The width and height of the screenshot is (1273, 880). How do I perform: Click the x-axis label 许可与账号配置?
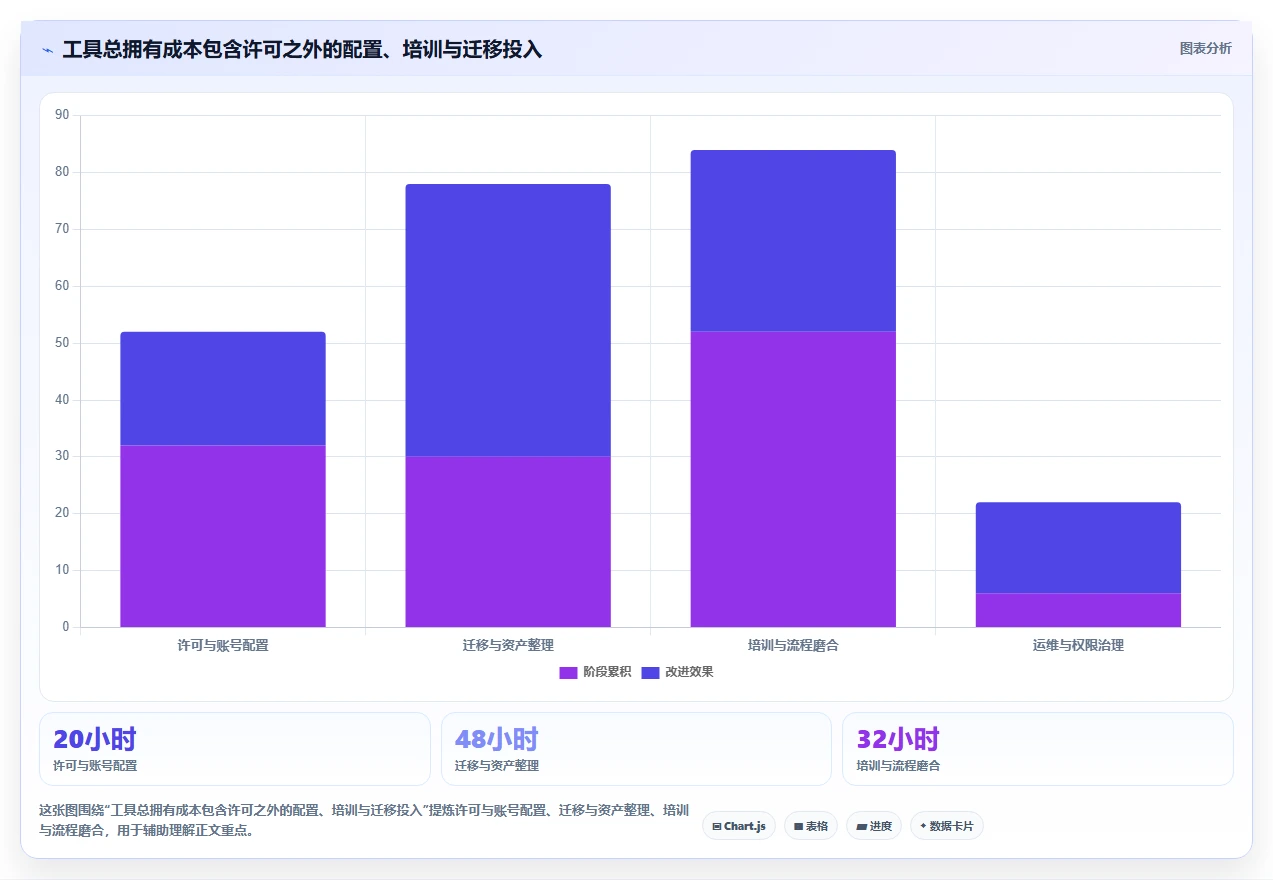223,645
